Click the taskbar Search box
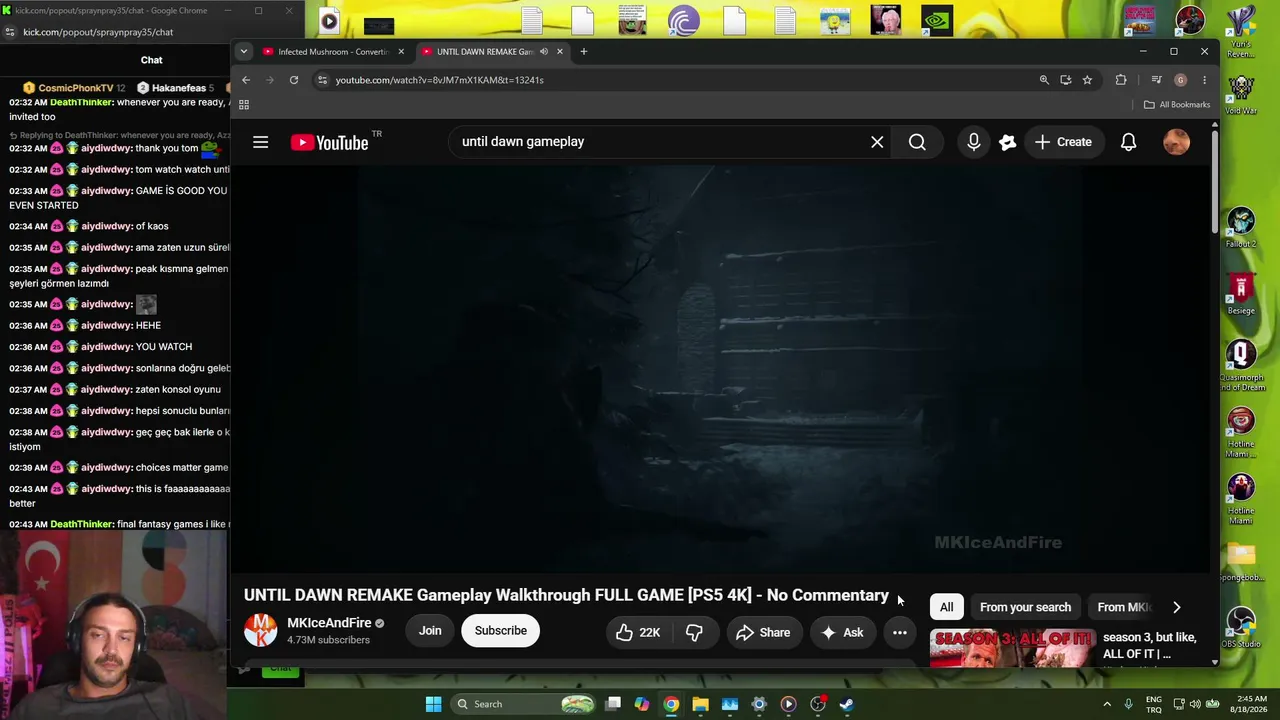Image resolution: width=1280 pixels, height=720 pixels. click(x=525, y=704)
